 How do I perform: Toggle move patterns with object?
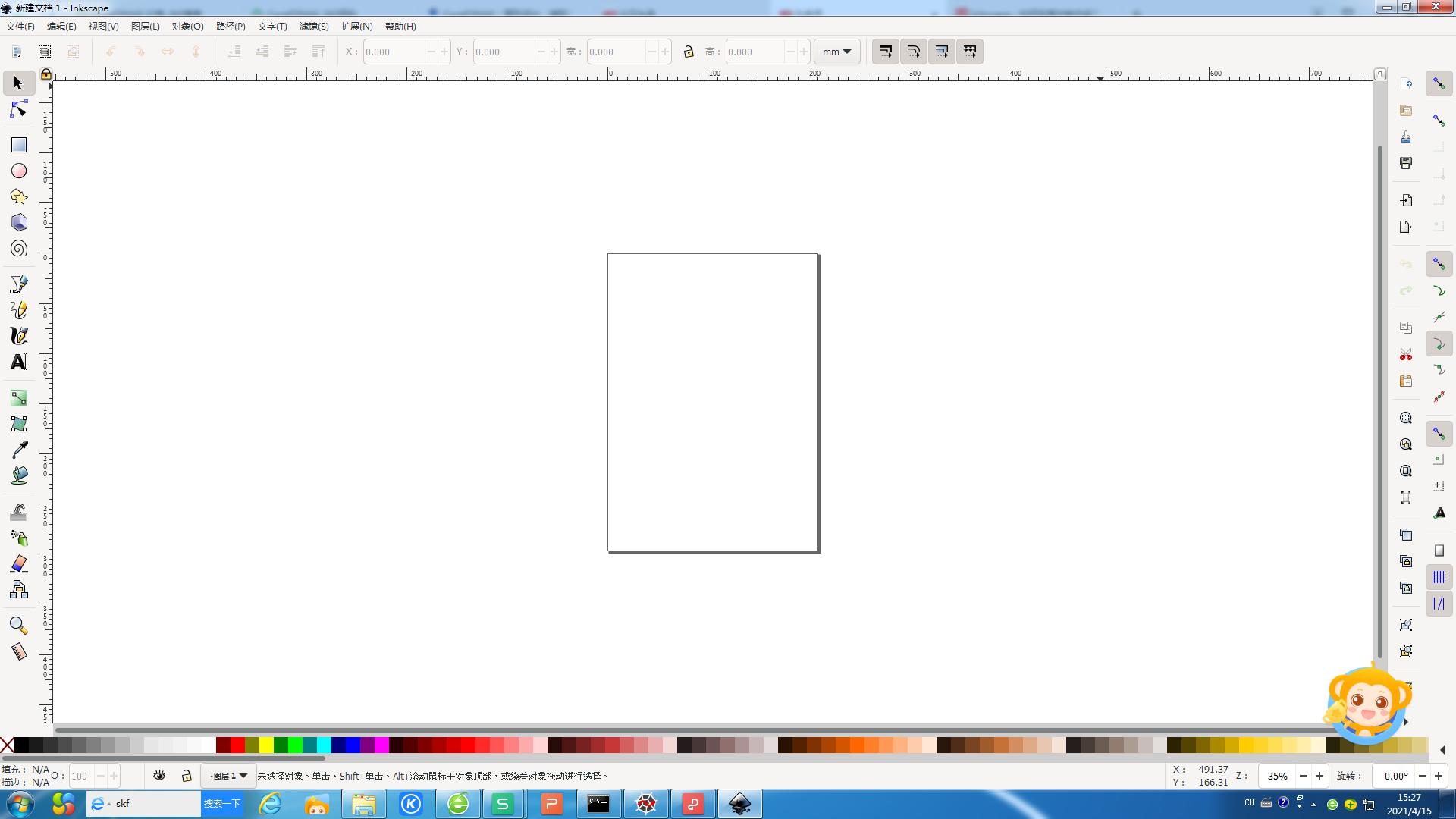(970, 52)
